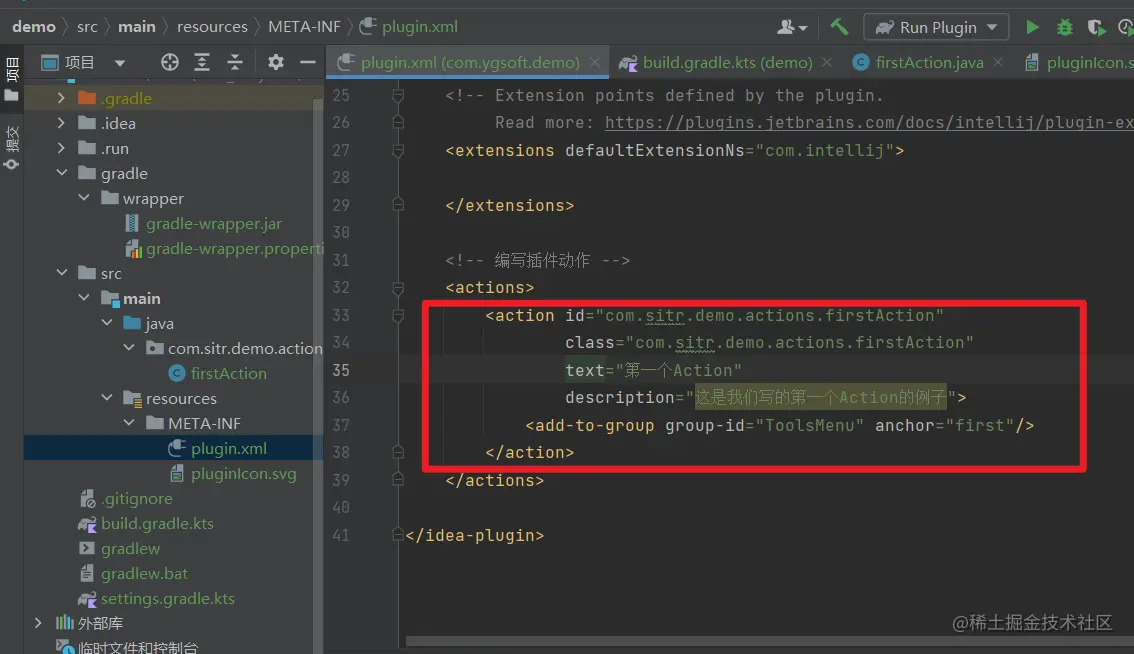Click demo in the breadcrumb path
The image size is (1134, 654).
34,27
